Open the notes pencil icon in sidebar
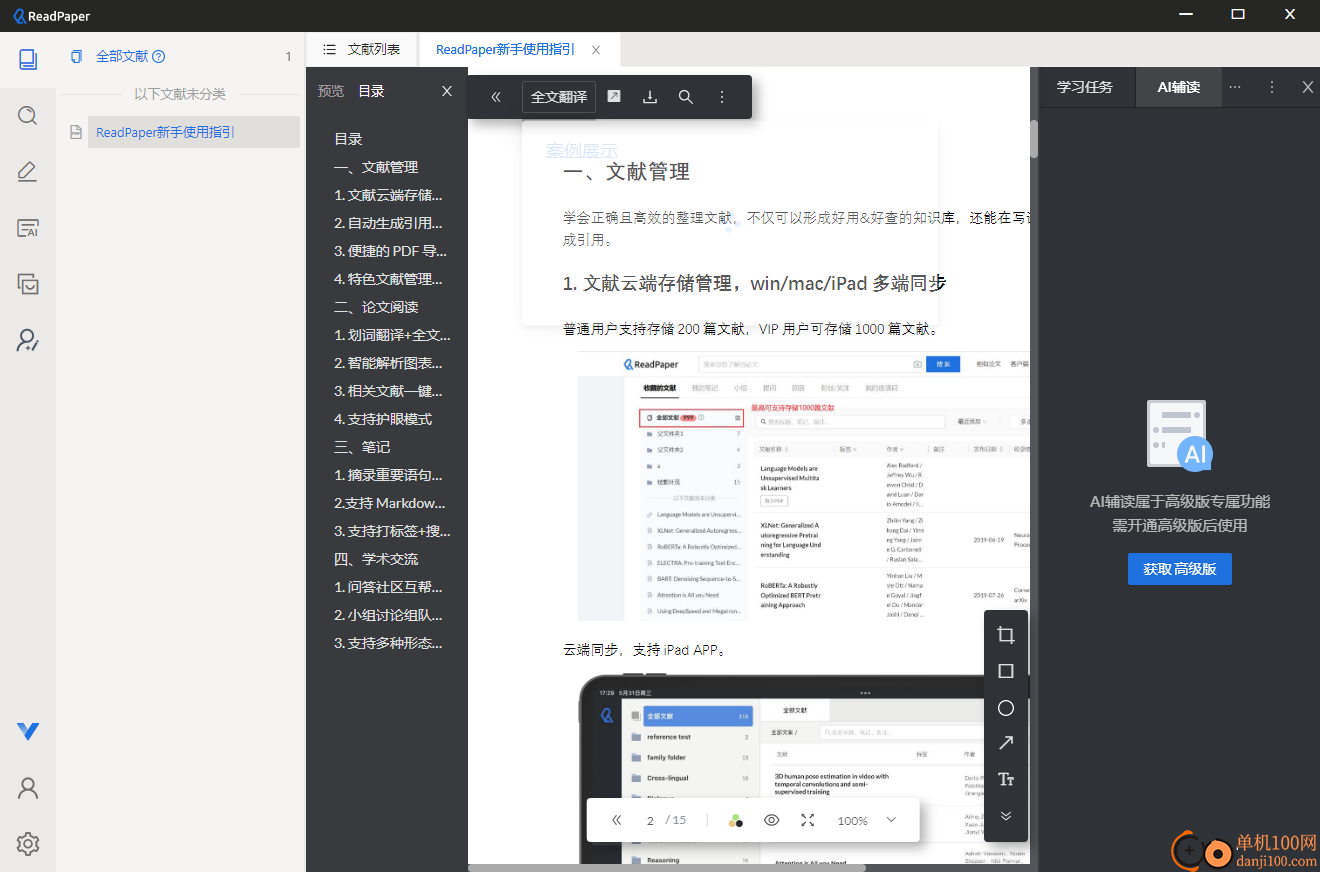This screenshot has width=1320, height=872. (x=28, y=172)
